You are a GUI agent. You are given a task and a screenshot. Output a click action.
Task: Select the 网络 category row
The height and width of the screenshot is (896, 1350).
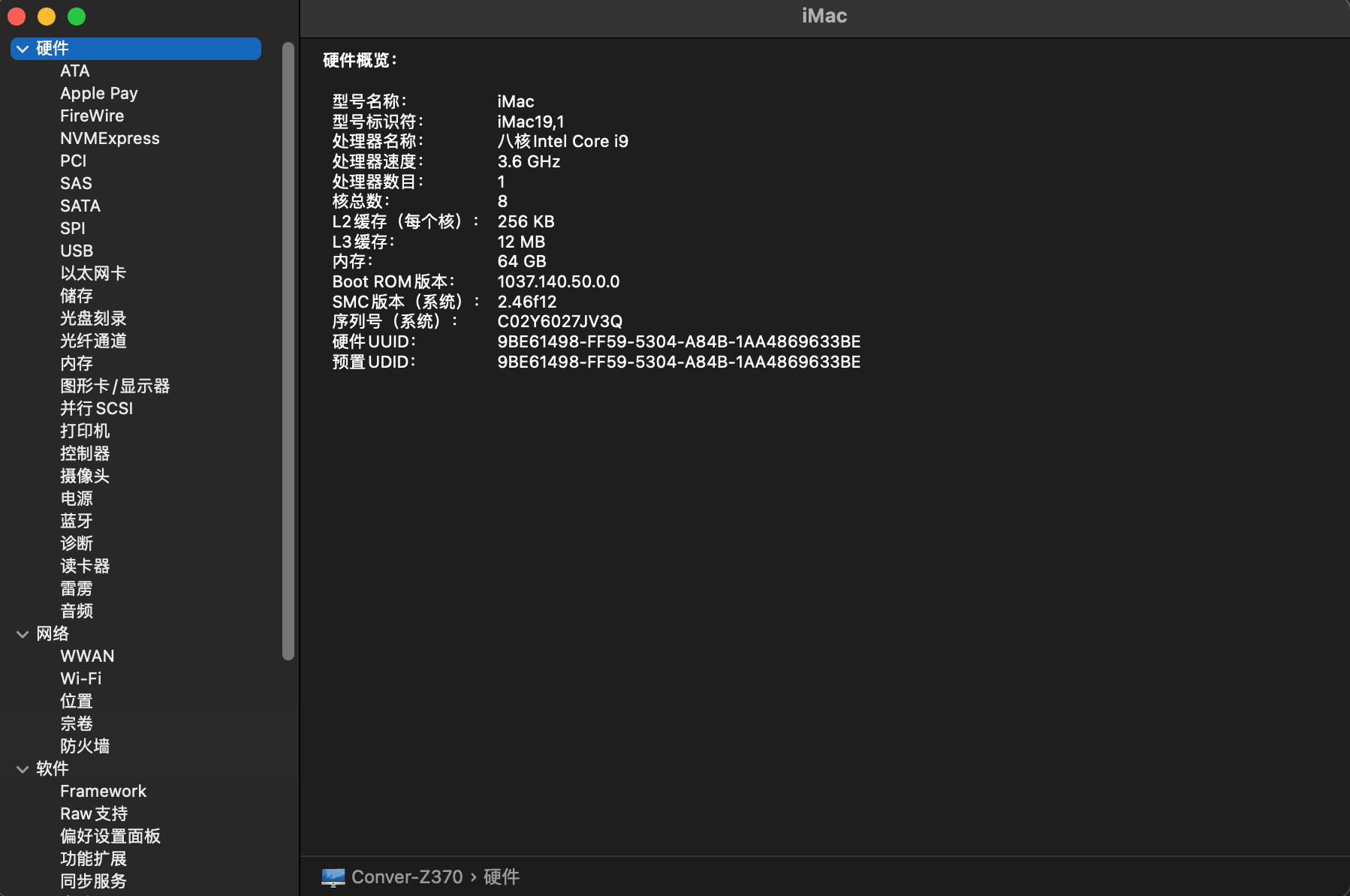[136, 634]
